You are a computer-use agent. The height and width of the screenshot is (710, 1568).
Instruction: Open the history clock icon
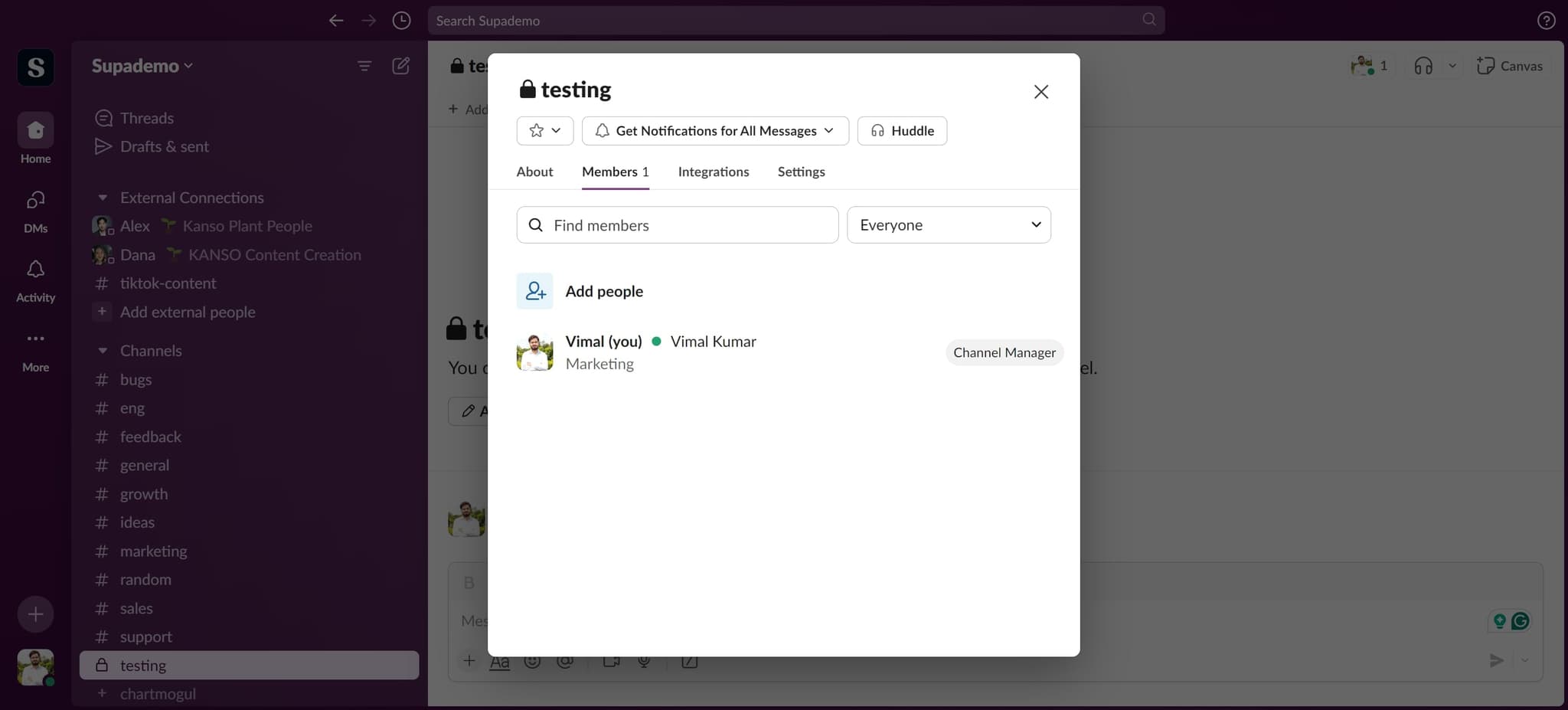point(401,21)
